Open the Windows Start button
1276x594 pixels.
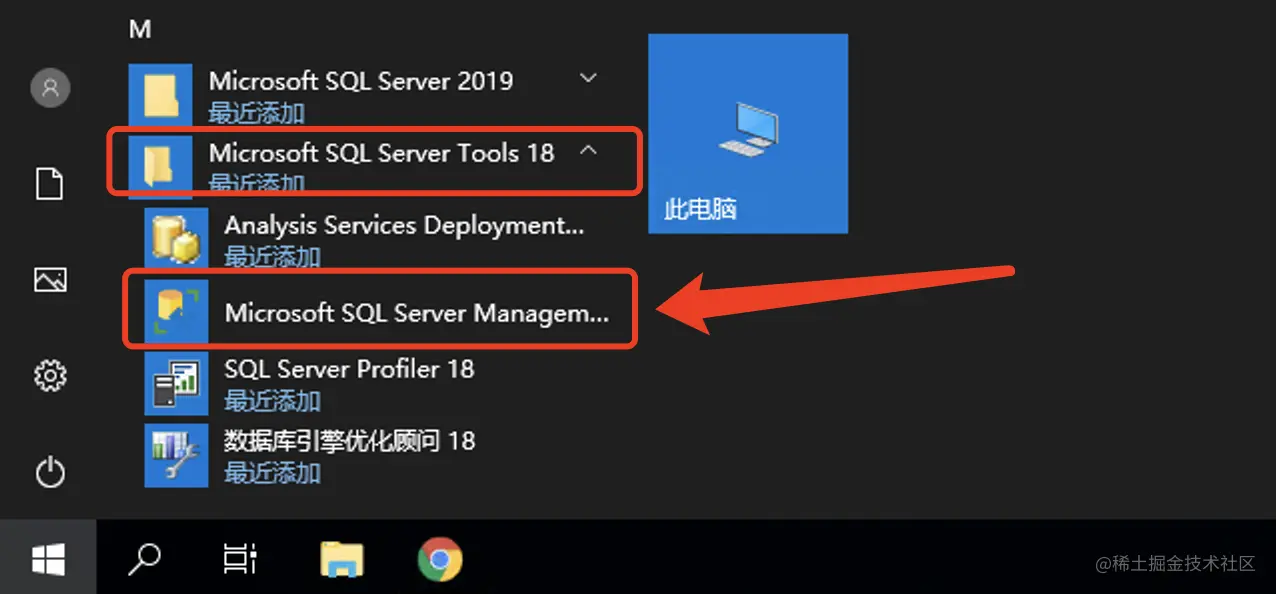(48, 559)
